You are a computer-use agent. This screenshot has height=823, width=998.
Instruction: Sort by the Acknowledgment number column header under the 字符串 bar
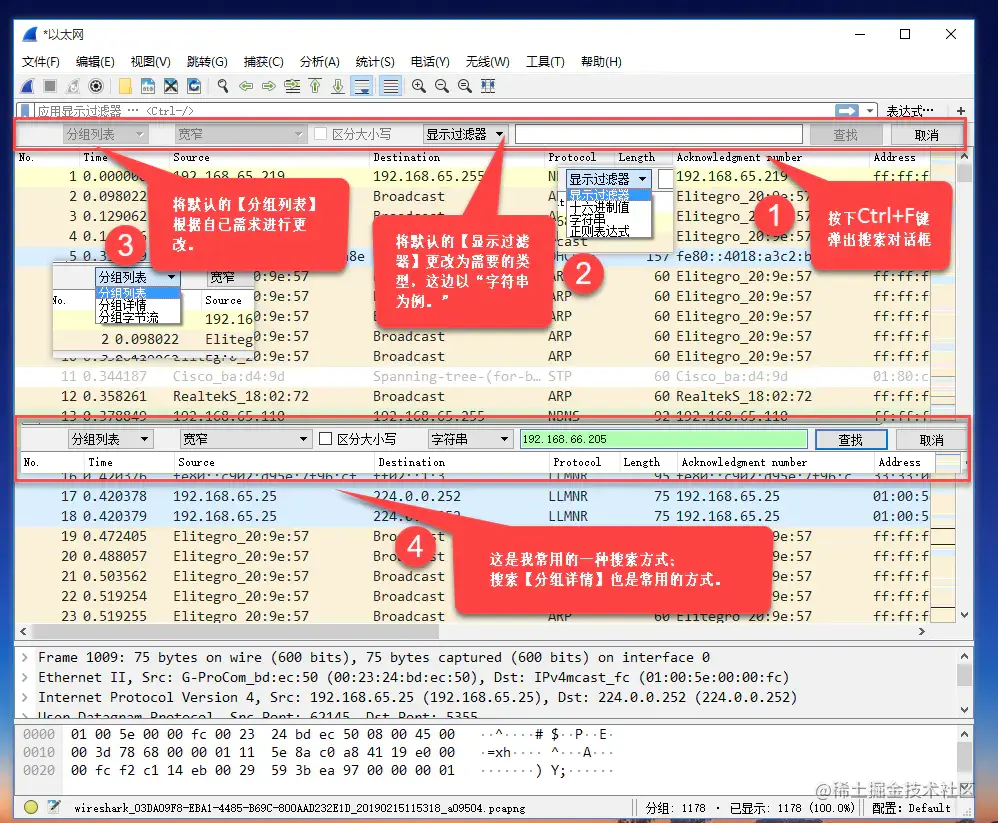click(x=743, y=462)
